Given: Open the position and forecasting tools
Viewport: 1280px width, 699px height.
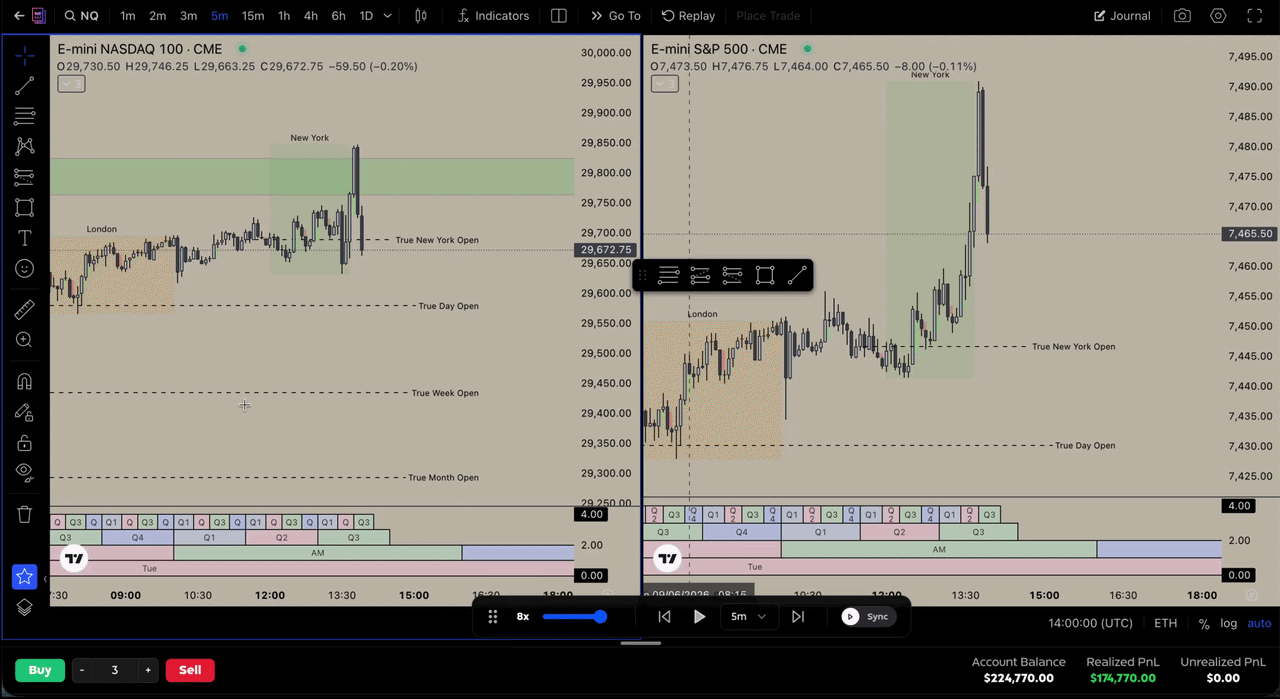Looking at the screenshot, I should 25,177.
